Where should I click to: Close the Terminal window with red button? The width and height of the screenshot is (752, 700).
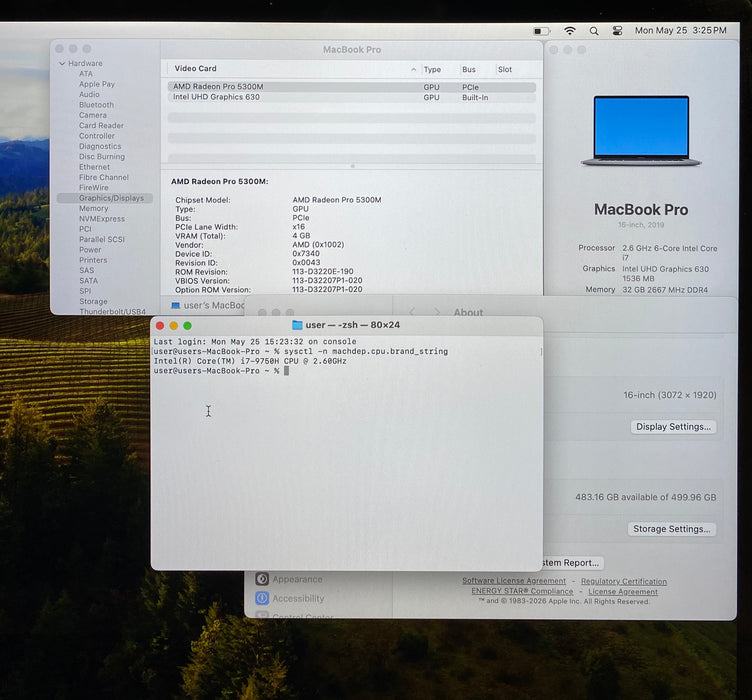(x=160, y=326)
